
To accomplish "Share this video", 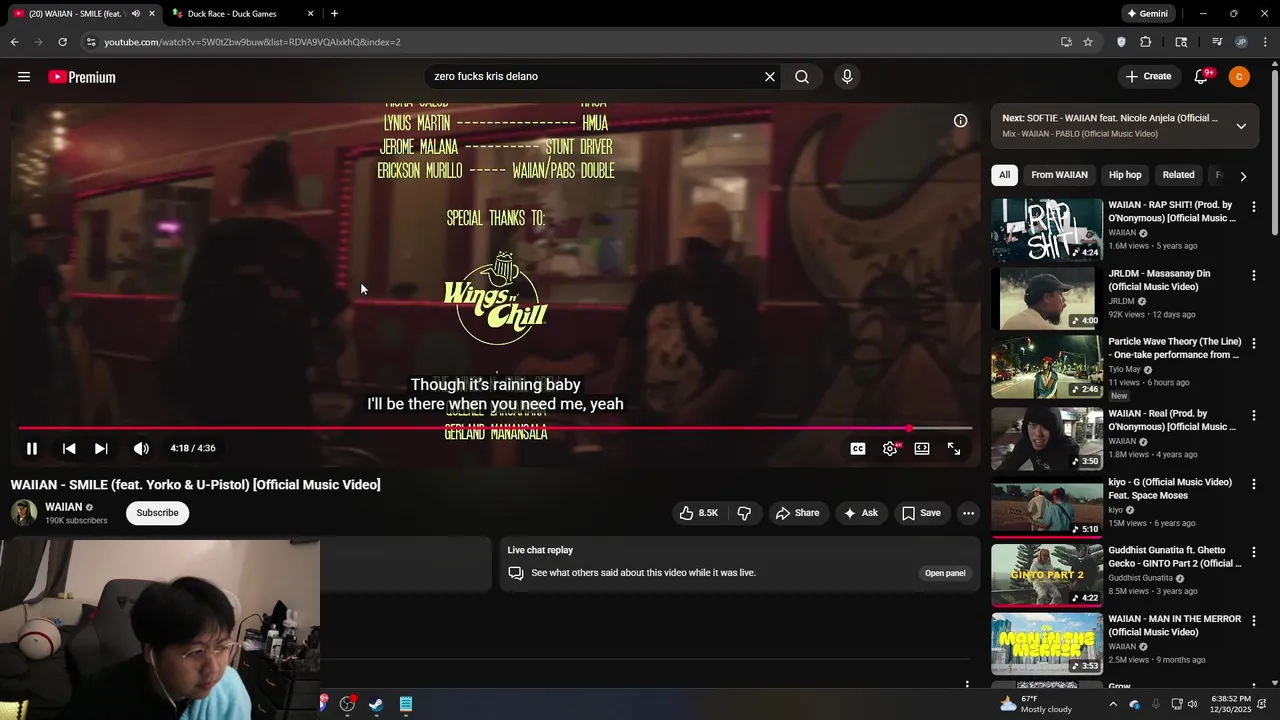I will [x=797, y=513].
